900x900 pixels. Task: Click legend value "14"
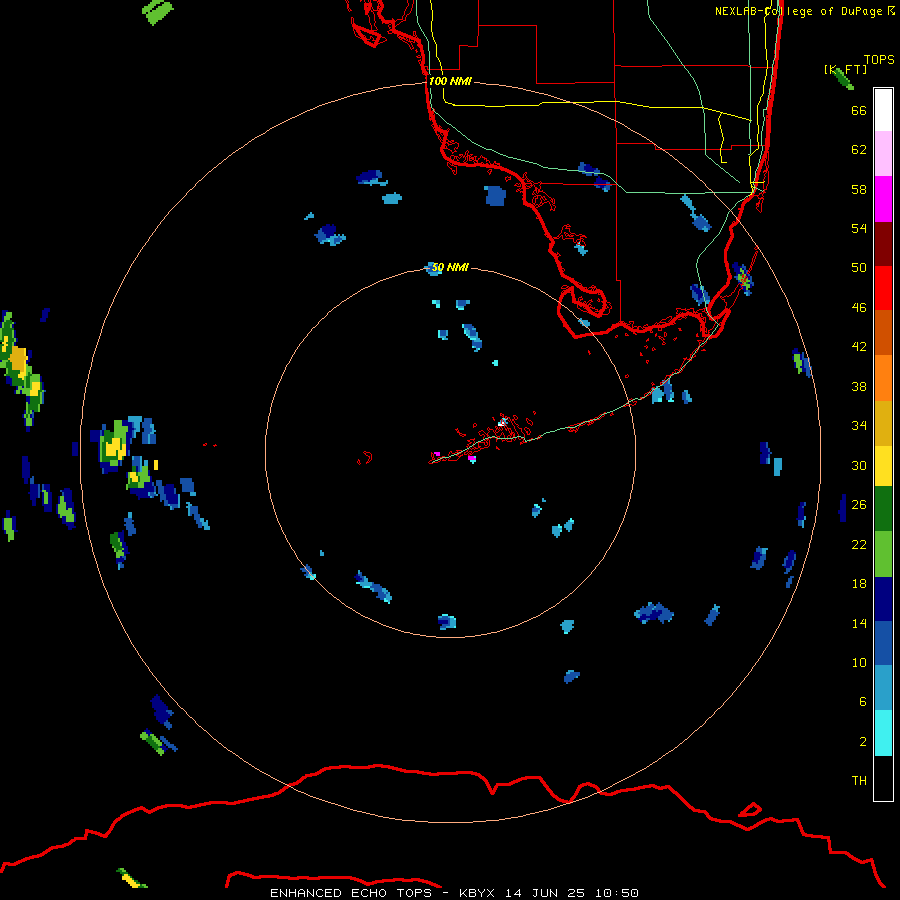[x=859, y=623]
